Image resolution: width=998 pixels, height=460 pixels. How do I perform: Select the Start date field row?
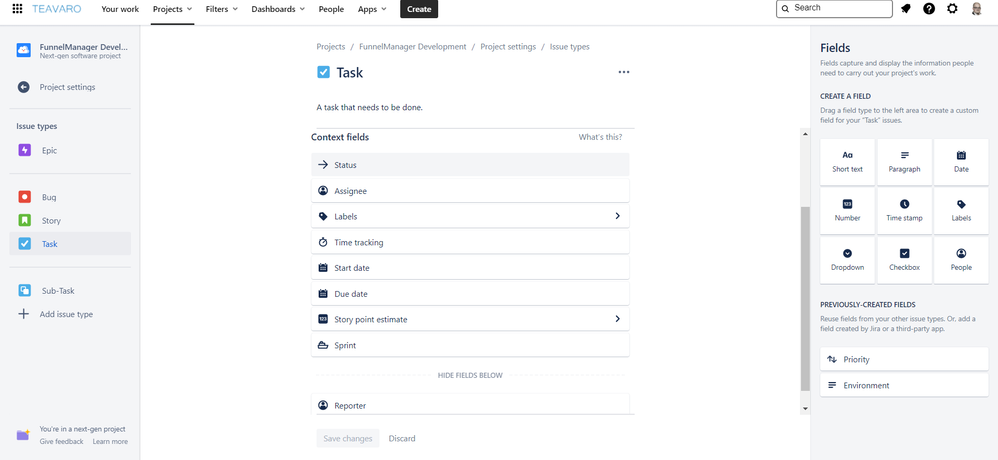pyautogui.click(x=470, y=268)
